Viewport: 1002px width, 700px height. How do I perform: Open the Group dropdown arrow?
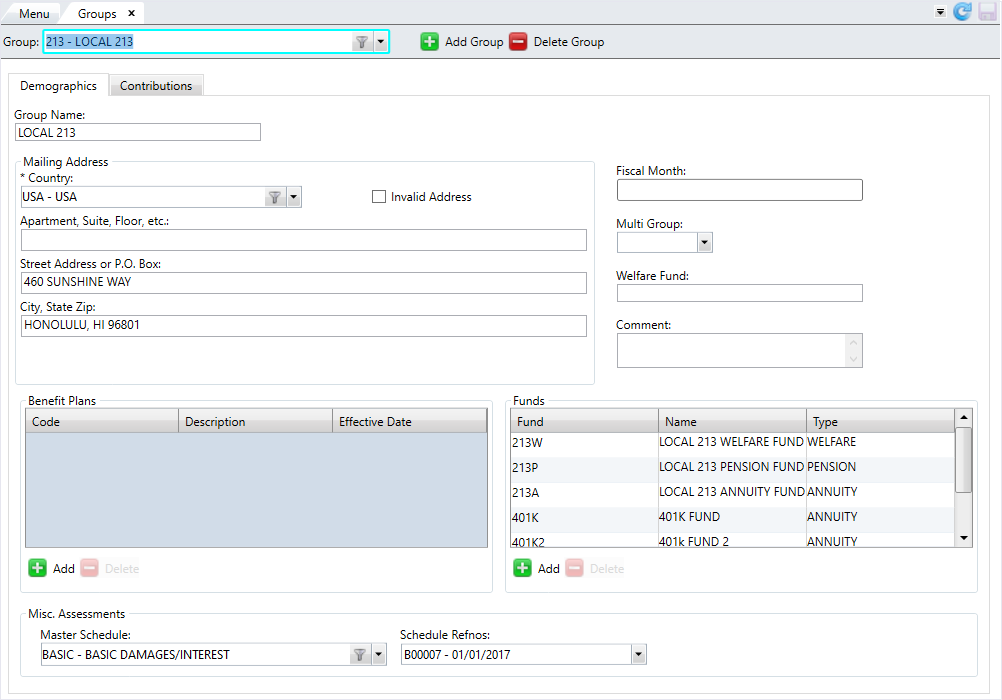coord(380,42)
